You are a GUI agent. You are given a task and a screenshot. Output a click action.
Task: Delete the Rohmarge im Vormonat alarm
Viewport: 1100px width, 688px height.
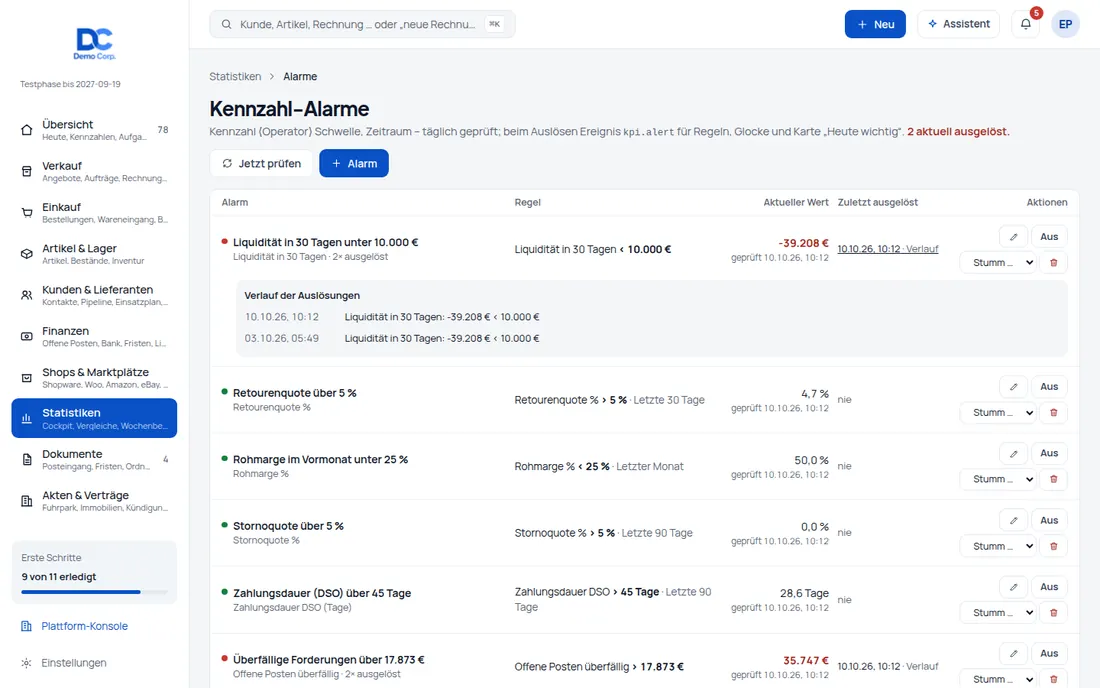point(1053,479)
